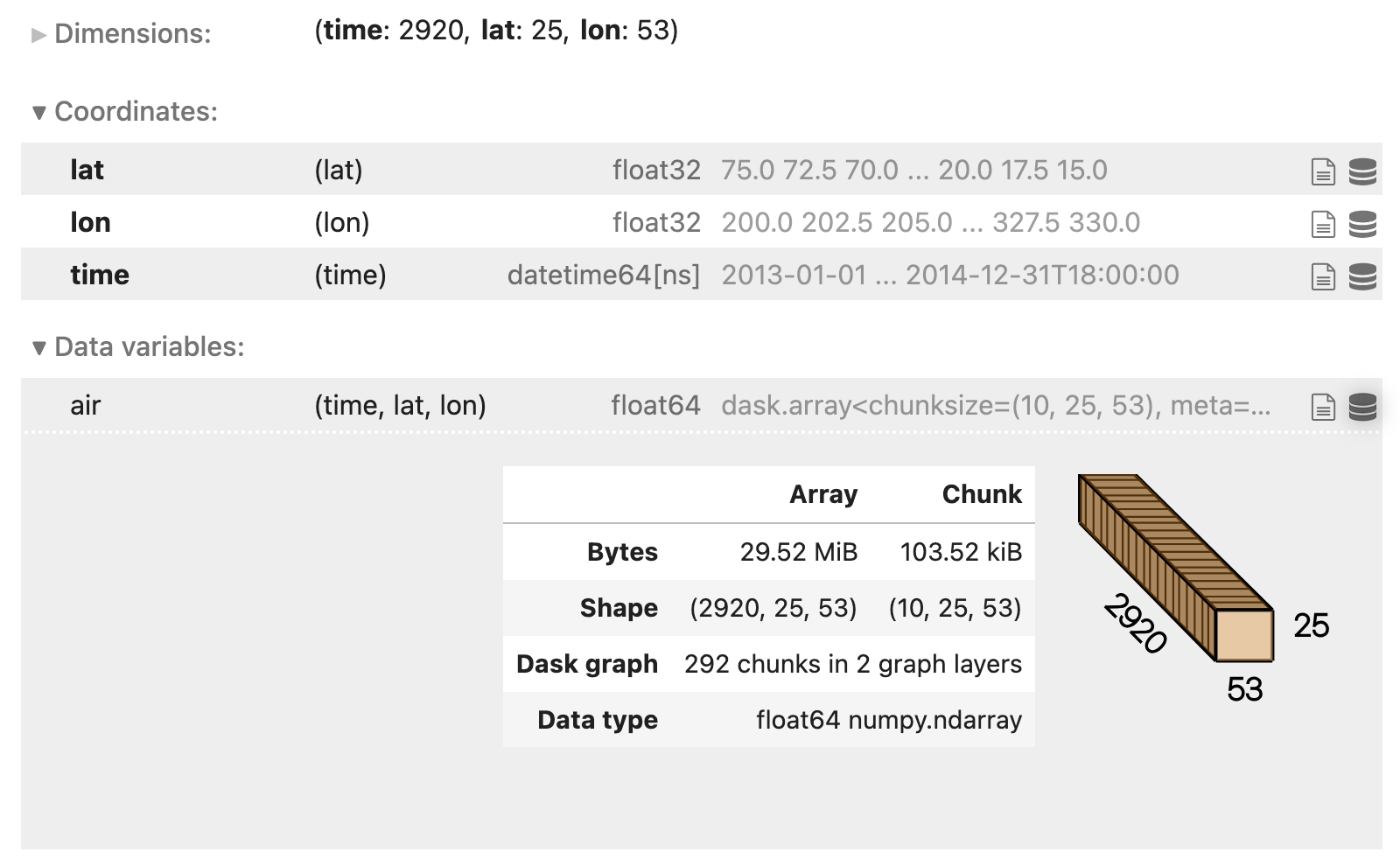Click the Chunk column header

(x=982, y=494)
